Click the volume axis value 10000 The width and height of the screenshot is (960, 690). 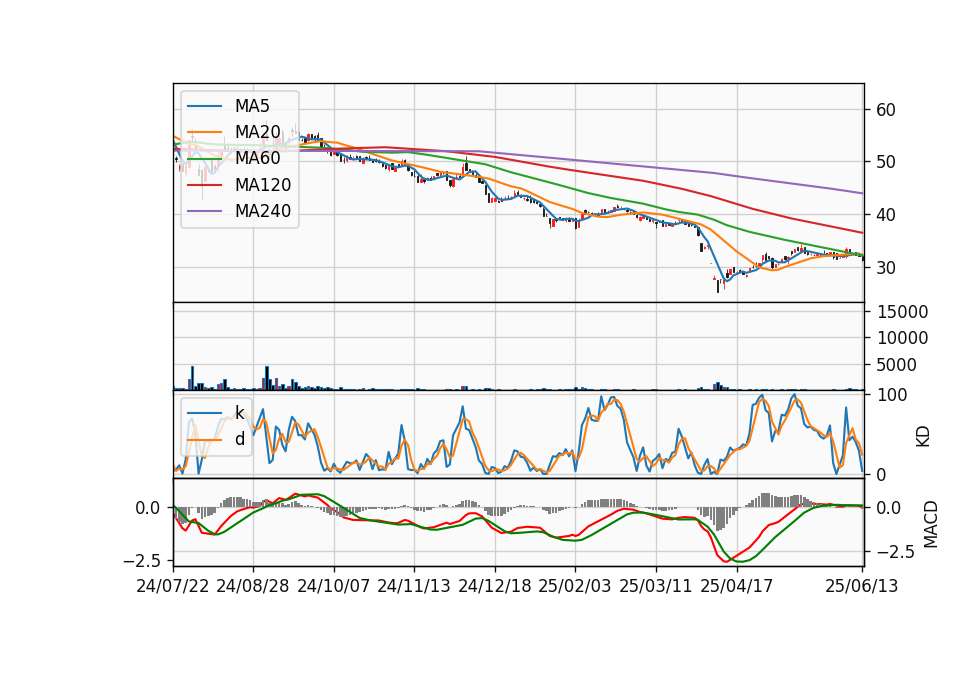pos(902,338)
